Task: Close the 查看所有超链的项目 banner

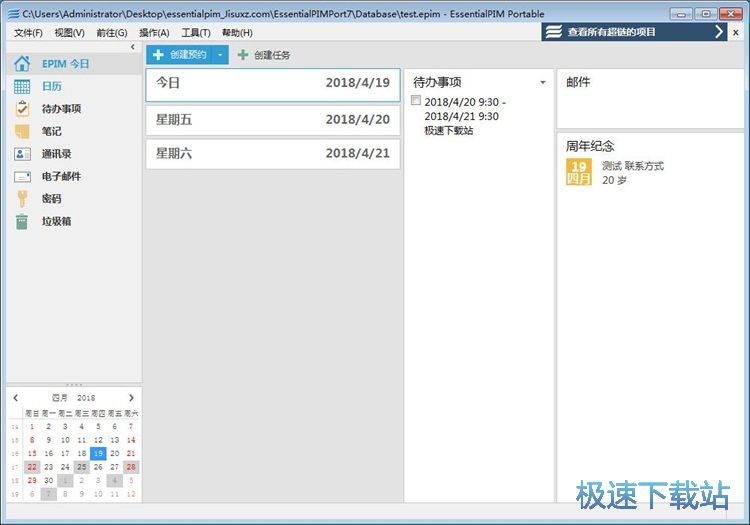Action: coord(736,33)
